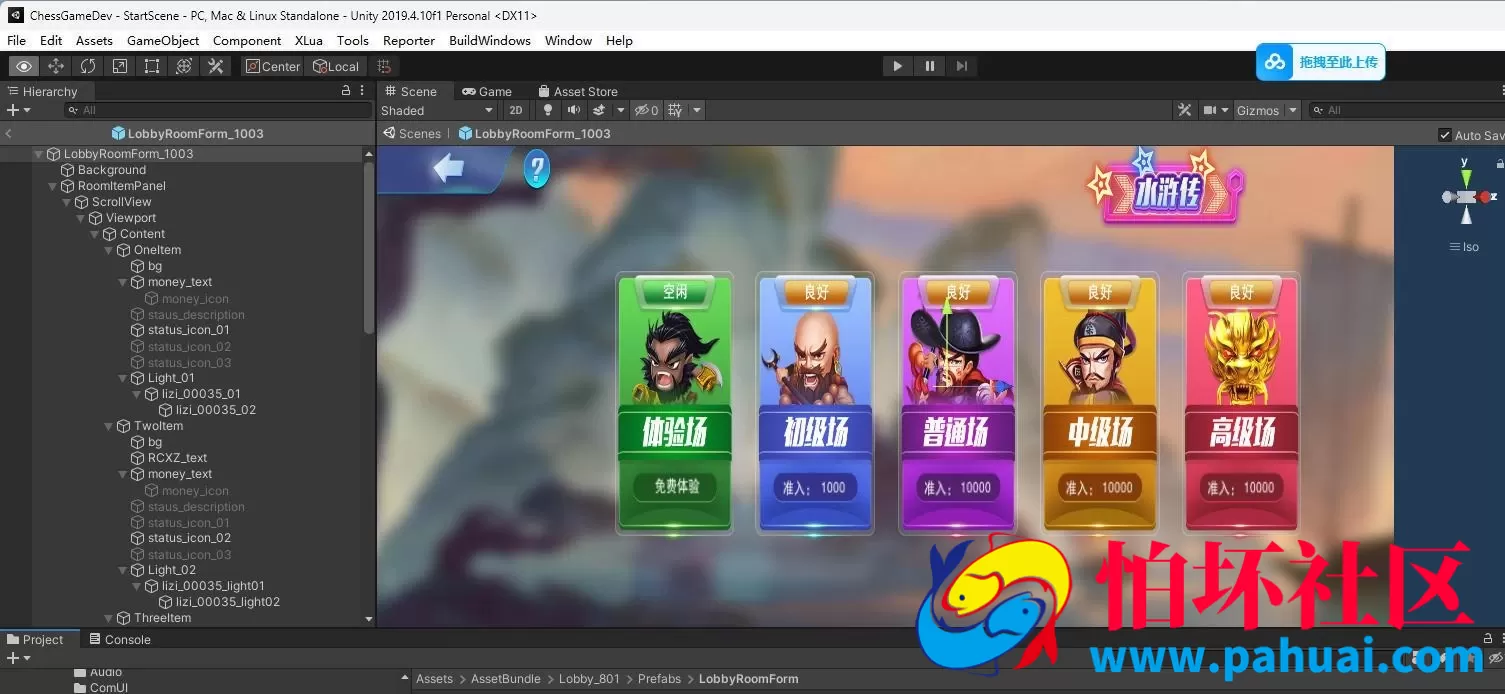Open the grid settings dropdown arrow
1505x694 pixels.
pos(697,110)
